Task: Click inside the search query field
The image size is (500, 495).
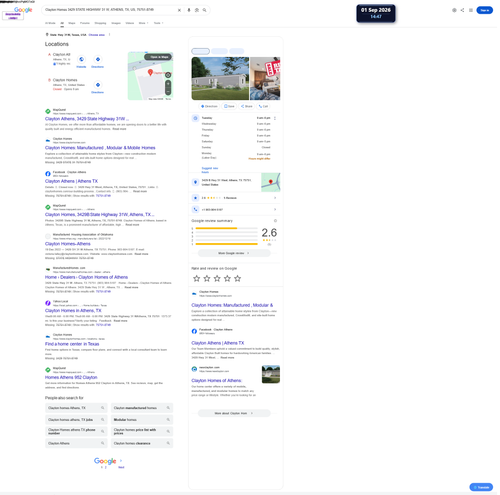Action: point(110,10)
